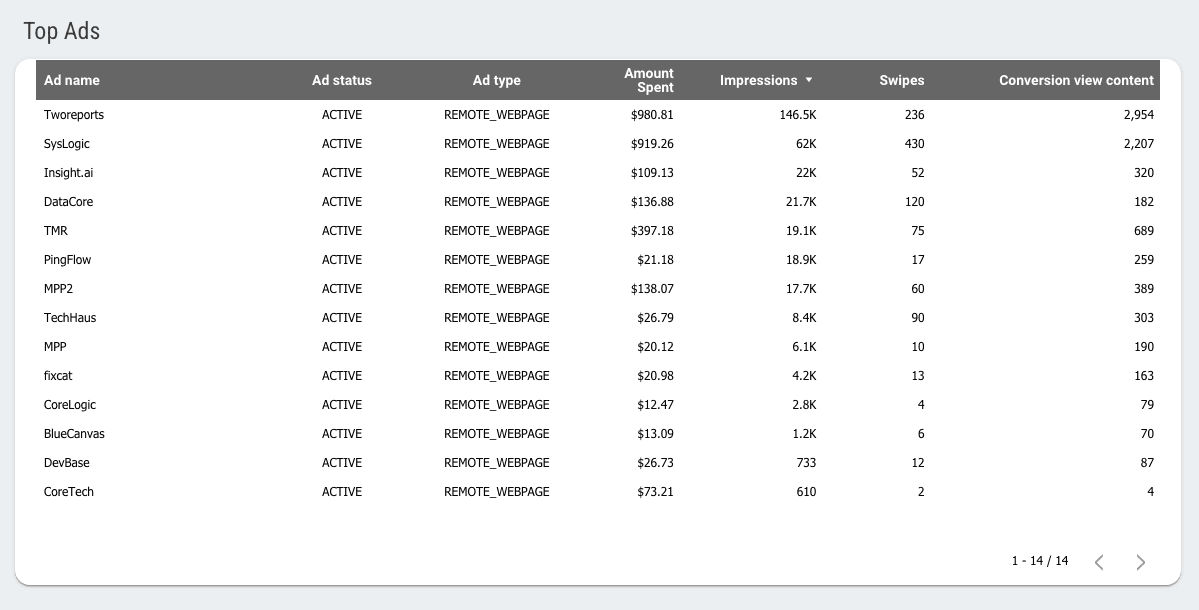Click the right pagination chevron arrow

1140,561
